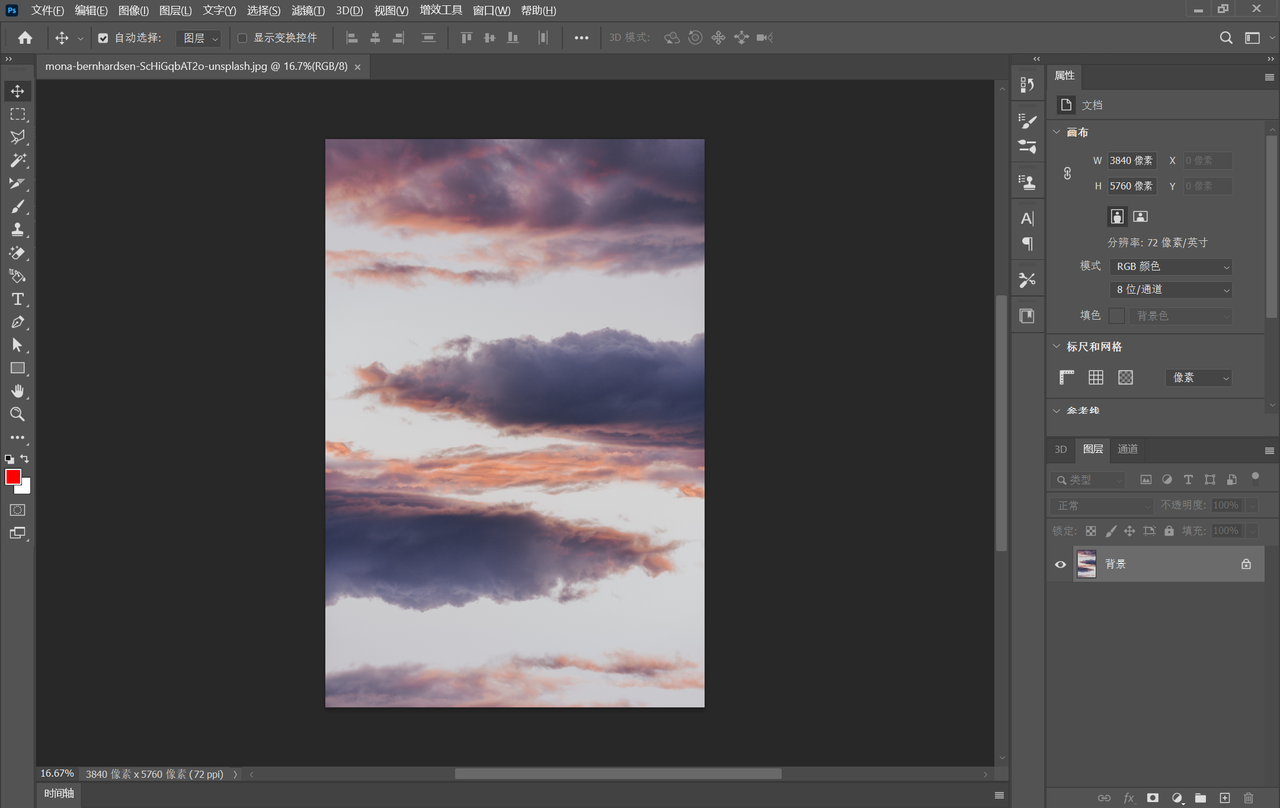The height and width of the screenshot is (808, 1280).
Task: Click the 时间轴 panel button
Action: click(57, 794)
